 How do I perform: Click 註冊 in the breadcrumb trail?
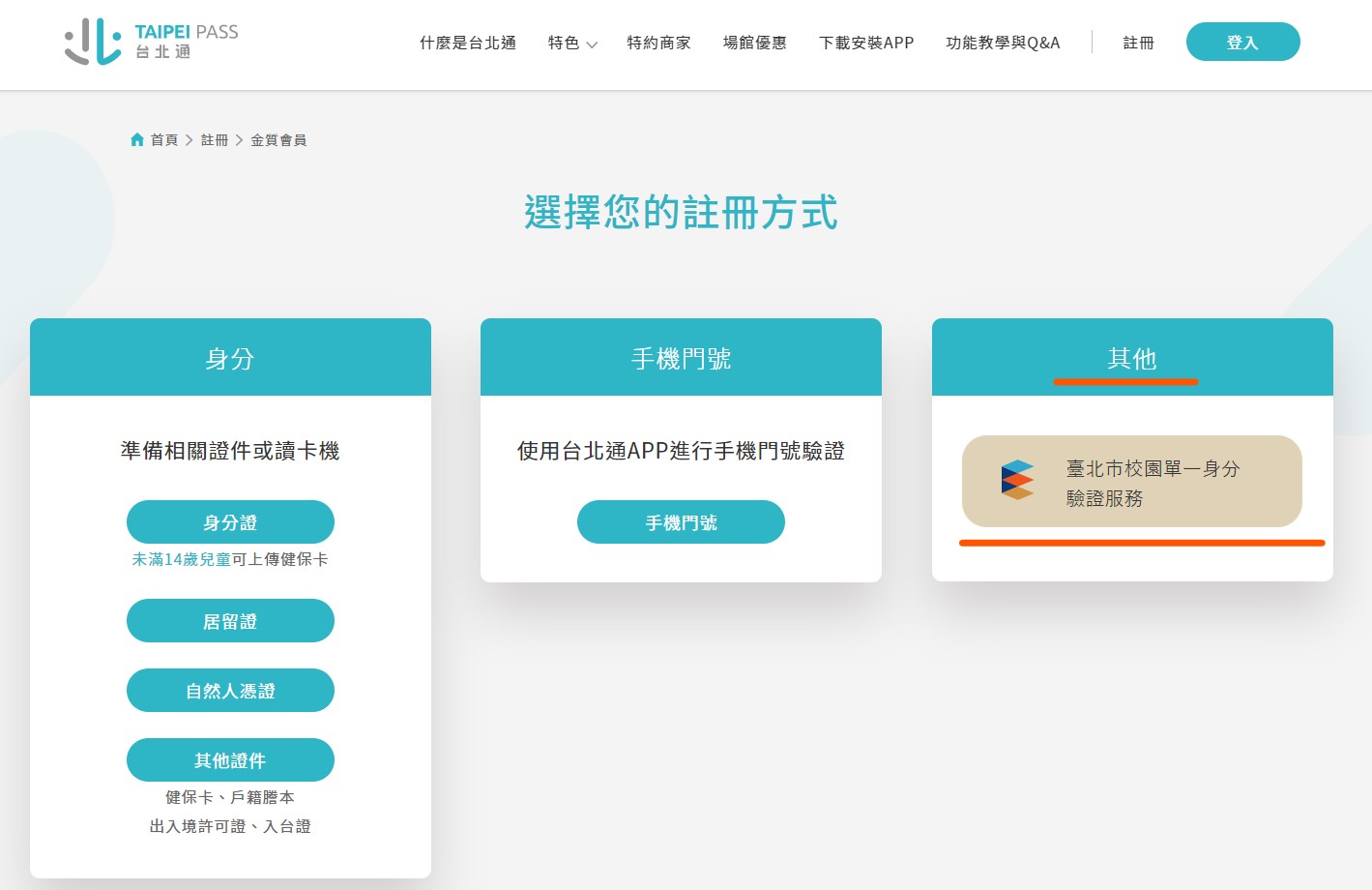[215, 140]
